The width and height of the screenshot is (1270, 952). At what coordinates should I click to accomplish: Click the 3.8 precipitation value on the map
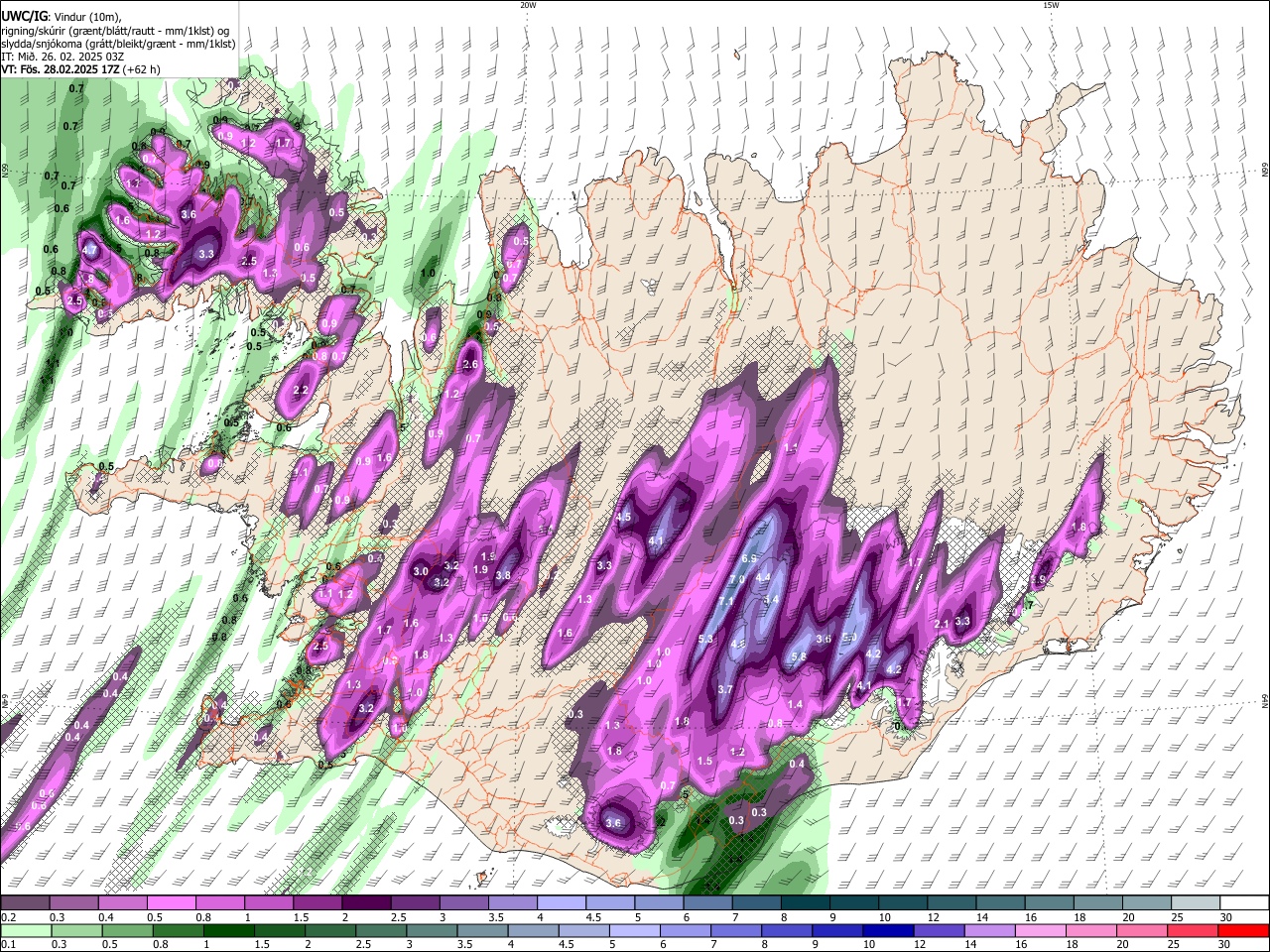tap(503, 575)
